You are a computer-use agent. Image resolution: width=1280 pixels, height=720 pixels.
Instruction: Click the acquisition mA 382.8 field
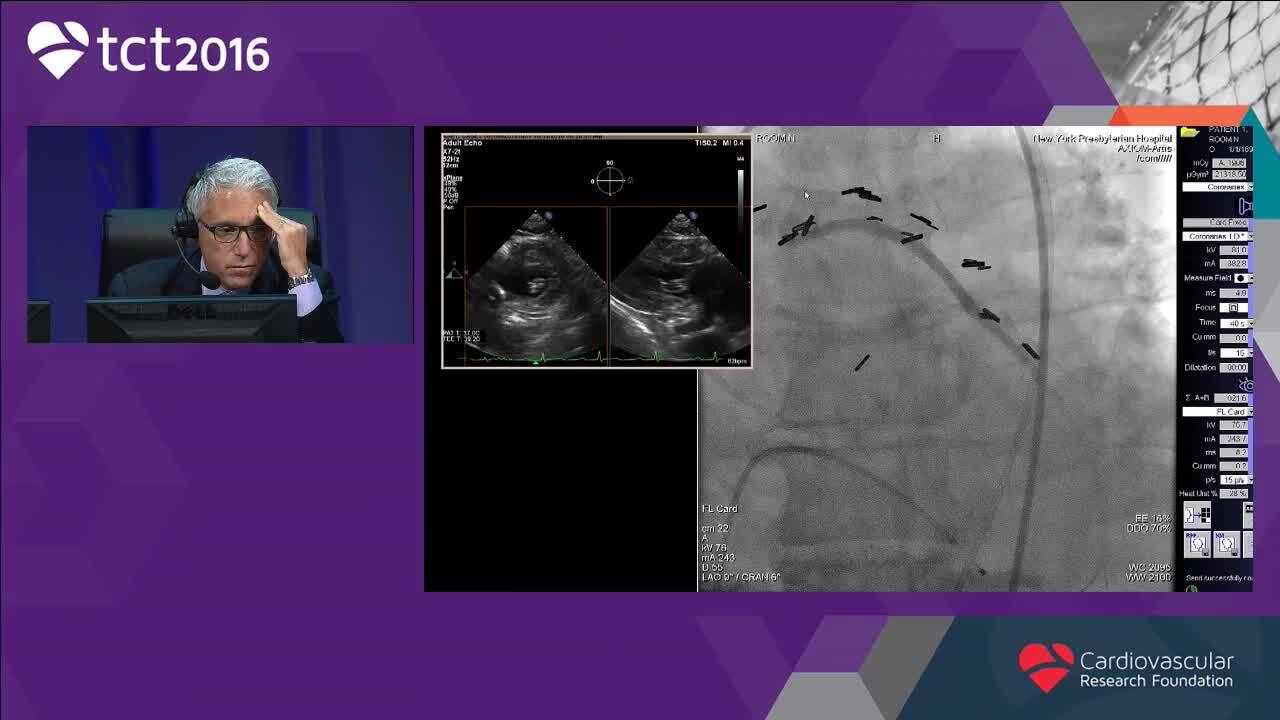click(x=1233, y=264)
